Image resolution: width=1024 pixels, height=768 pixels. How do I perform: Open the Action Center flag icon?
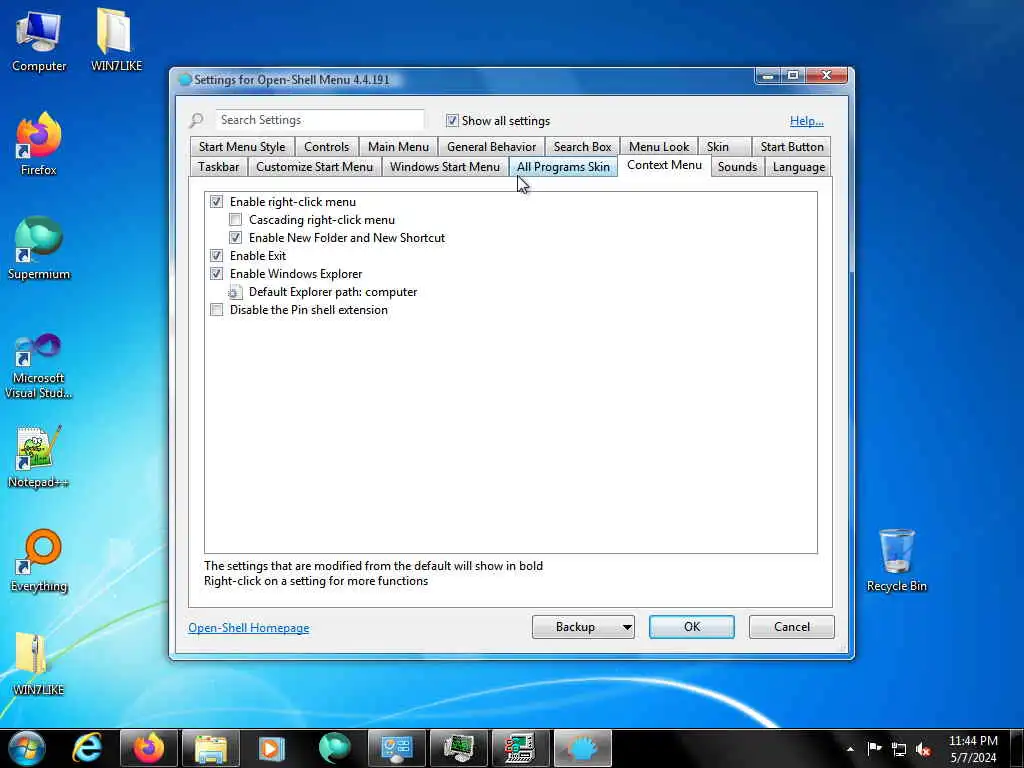874,749
